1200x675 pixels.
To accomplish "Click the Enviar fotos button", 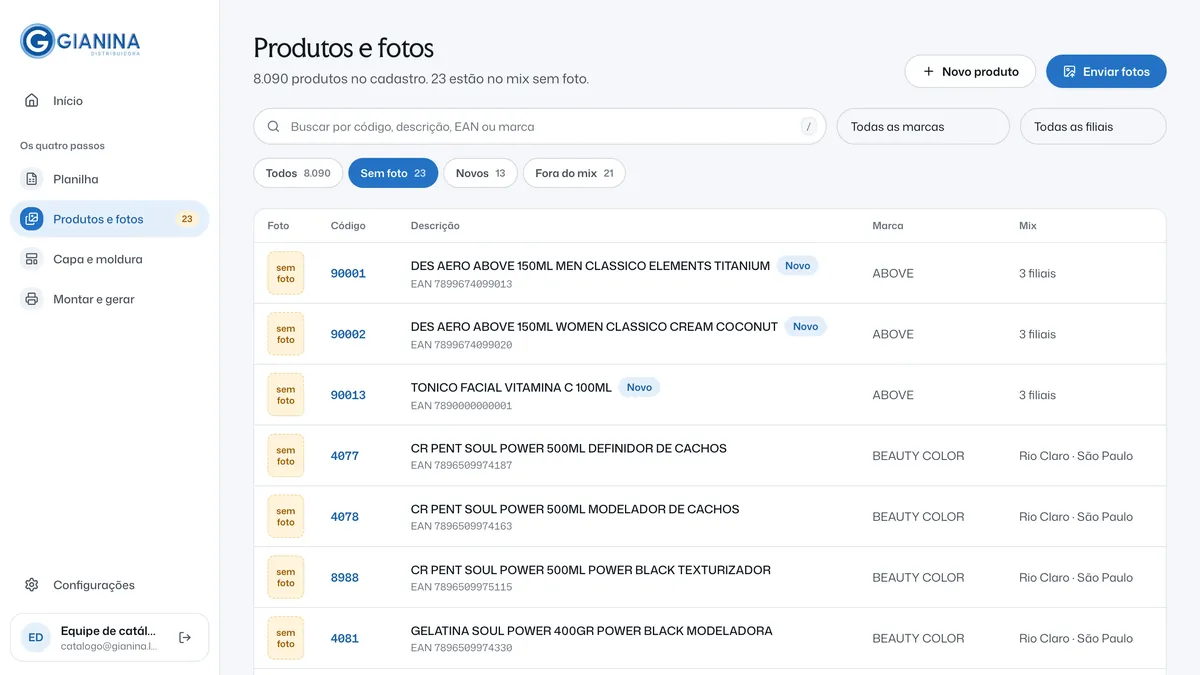I will click(x=1106, y=71).
